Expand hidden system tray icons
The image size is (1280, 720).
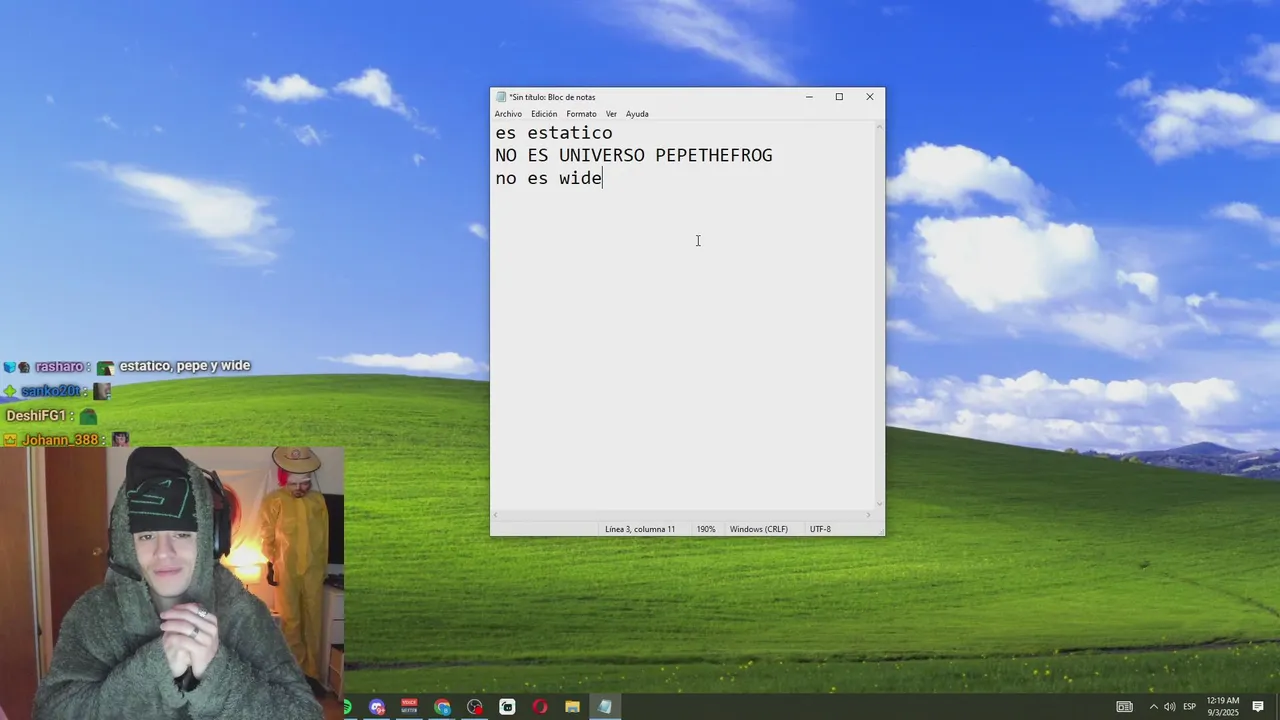pyautogui.click(x=1153, y=707)
